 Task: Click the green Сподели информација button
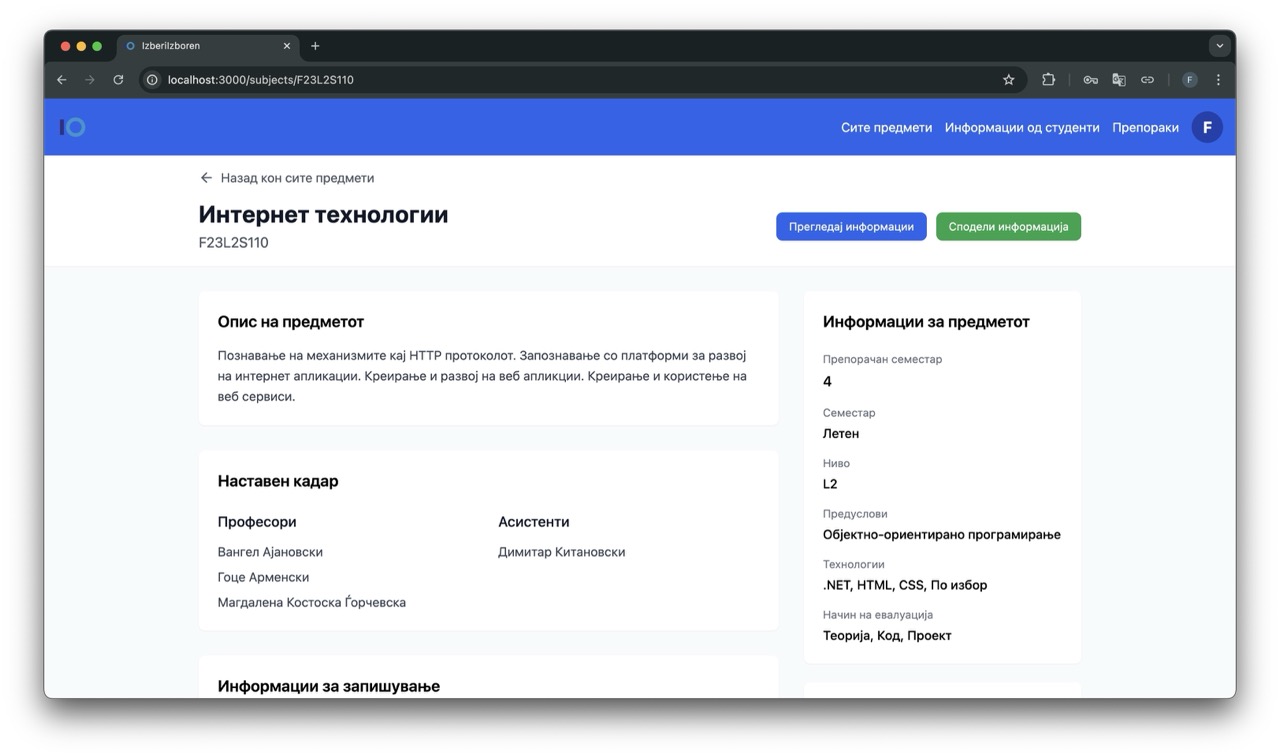pyautogui.click(x=1008, y=227)
